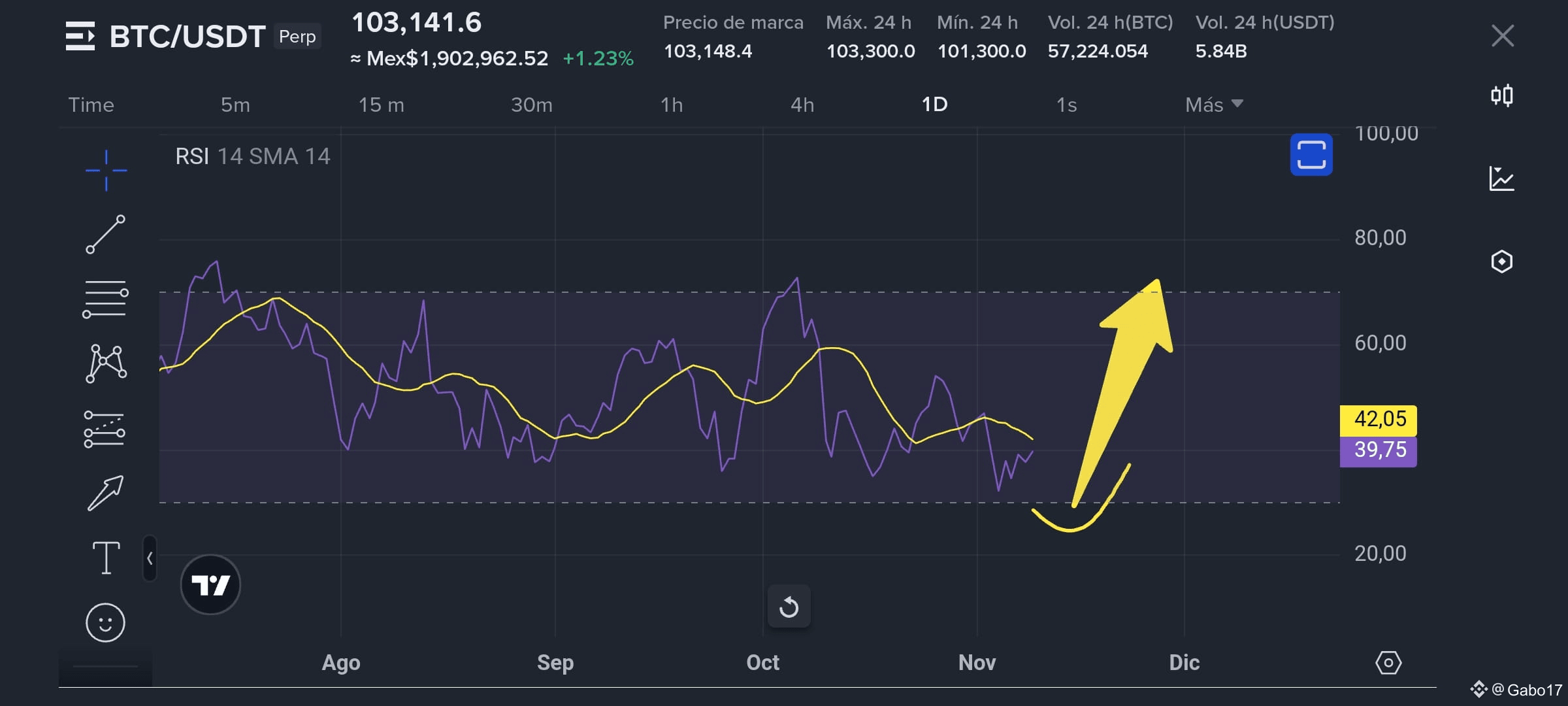Click the Mín. 24 h value 101,300.0
Image resolution: width=1568 pixels, height=706 pixels.
tap(981, 51)
